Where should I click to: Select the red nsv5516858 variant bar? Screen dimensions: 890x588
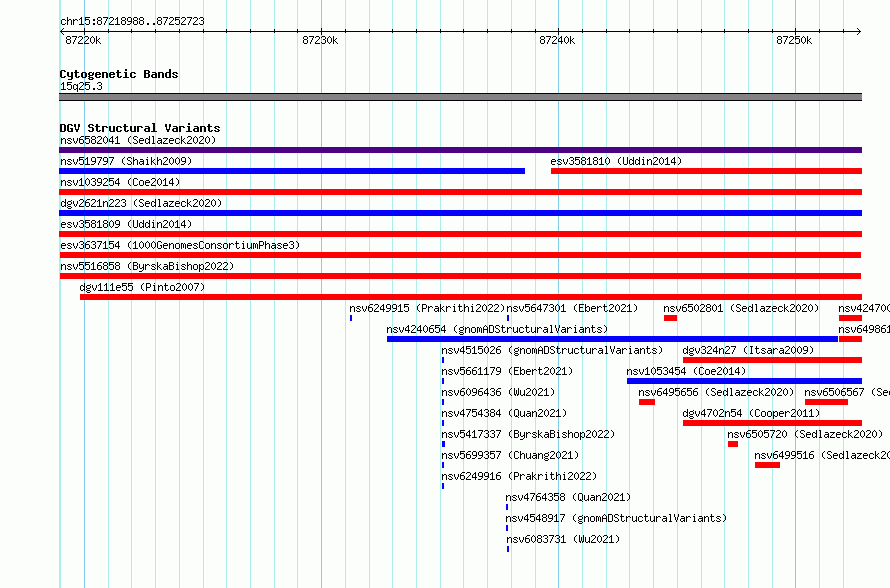coord(460,276)
